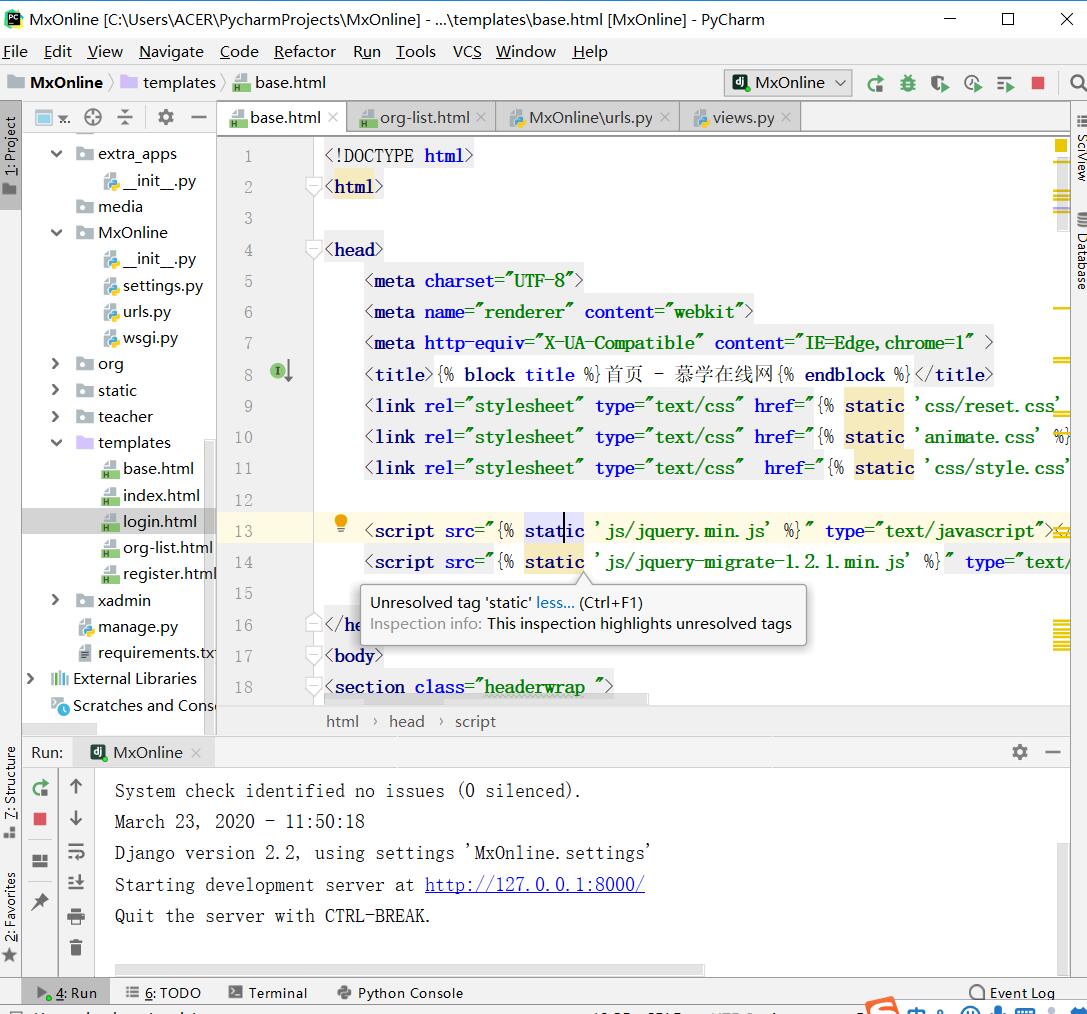Expand the xadmin folder
Viewport: 1087px width, 1014px height.
point(55,600)
